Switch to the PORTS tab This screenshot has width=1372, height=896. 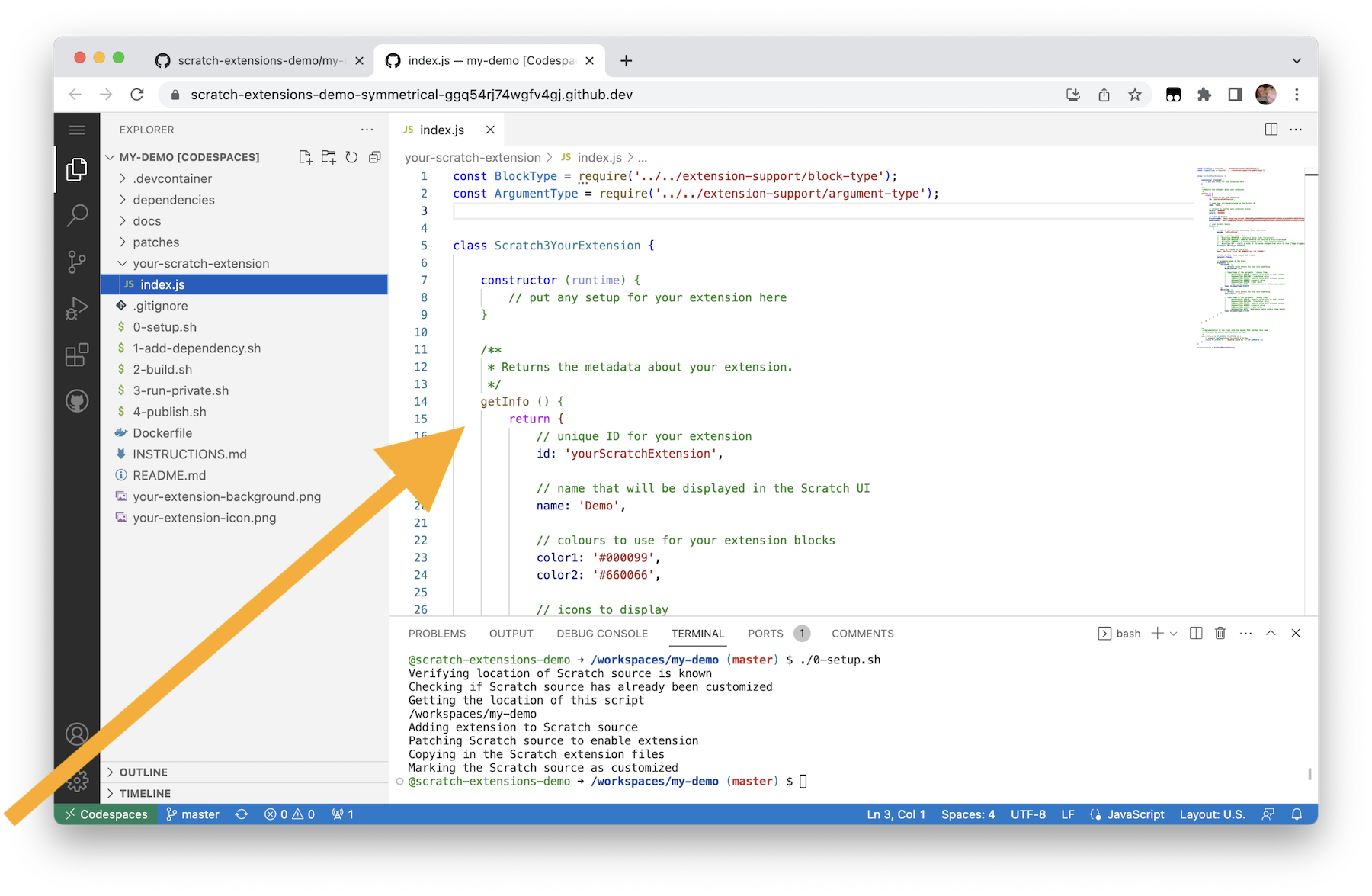click(765, 633)
